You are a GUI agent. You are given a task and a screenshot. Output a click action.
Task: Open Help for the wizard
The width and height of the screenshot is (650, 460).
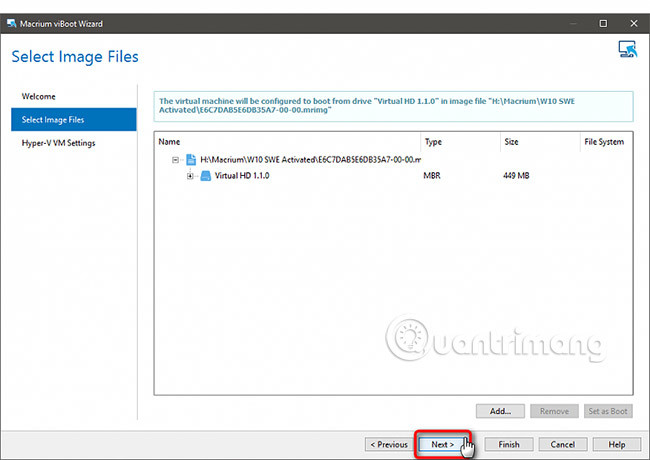(x=617, y=444)
